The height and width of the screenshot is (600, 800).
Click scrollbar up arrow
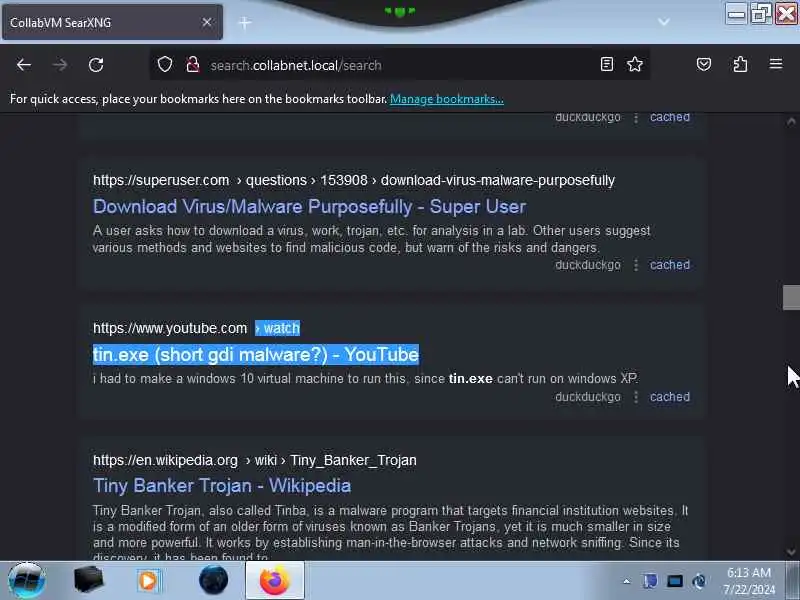(x=791, y=121)
